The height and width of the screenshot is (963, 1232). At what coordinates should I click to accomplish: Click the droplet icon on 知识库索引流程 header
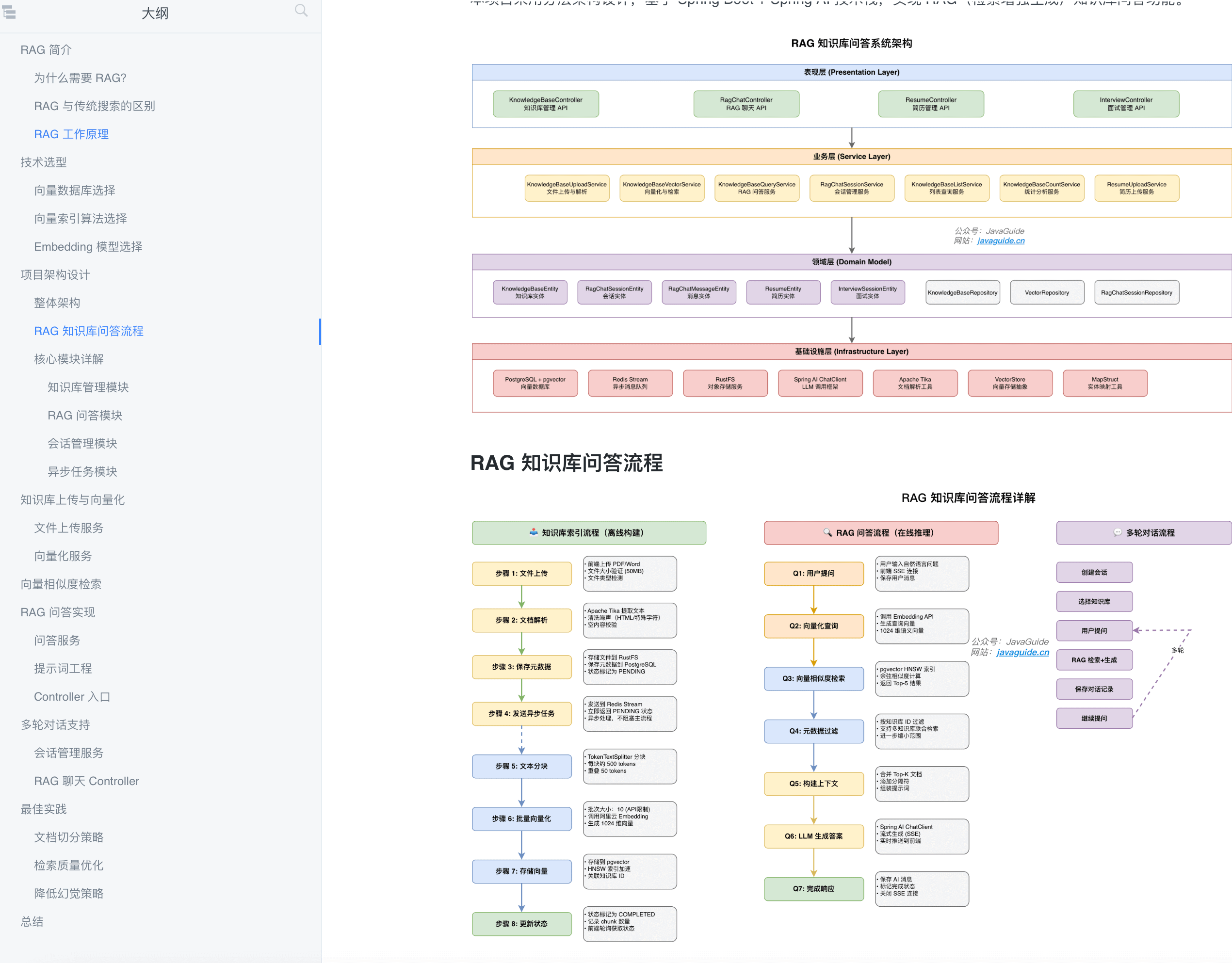click(534, 532)
